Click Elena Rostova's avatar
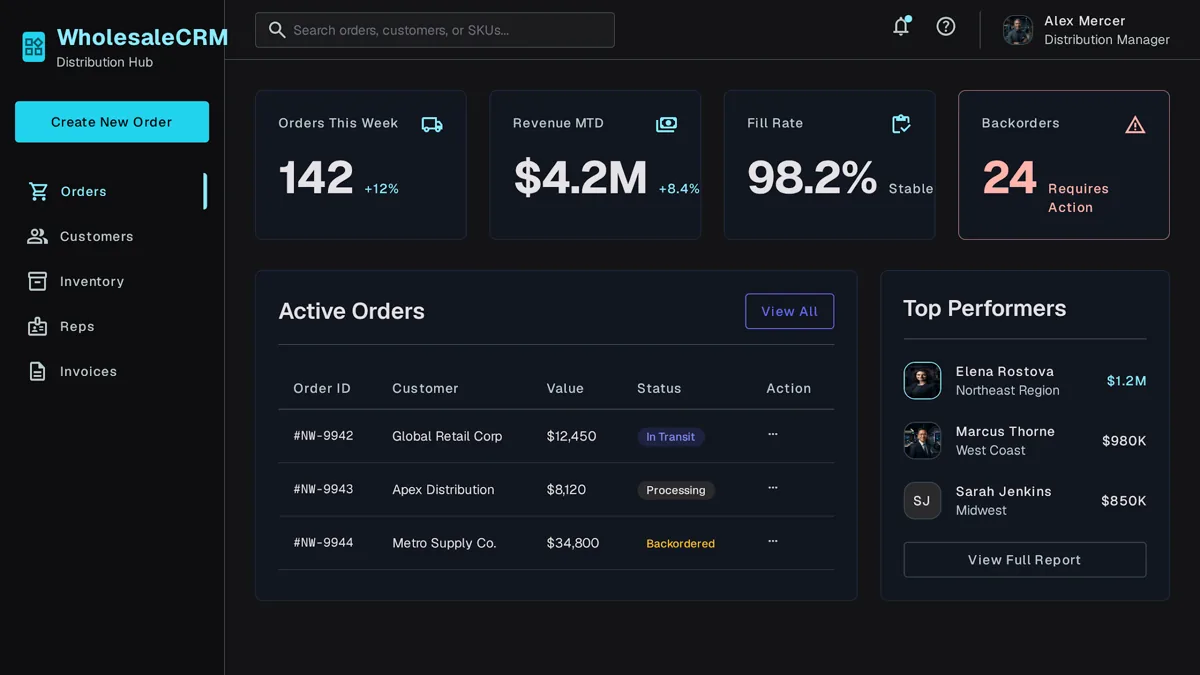This screenshot has height=675, width=1200. pyautogui.click(x=922, y=380)
